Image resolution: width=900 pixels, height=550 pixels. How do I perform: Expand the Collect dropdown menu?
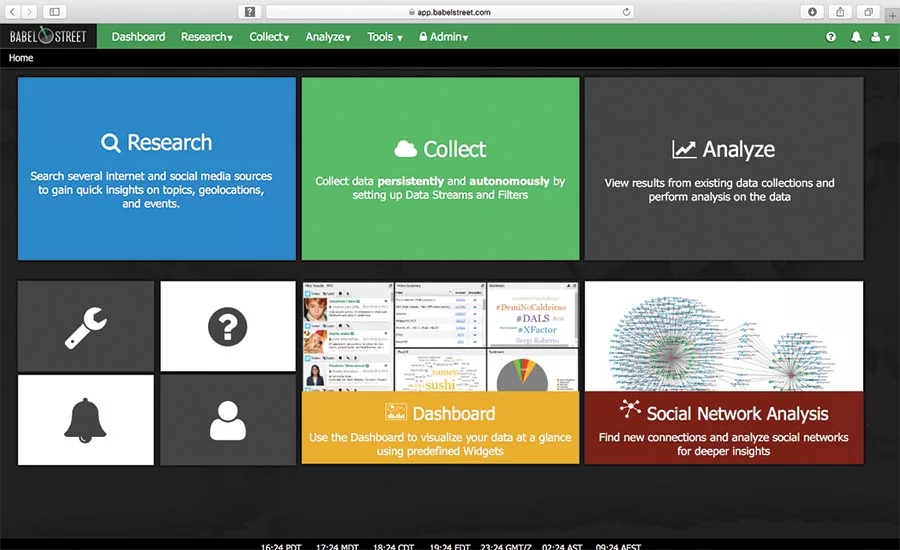pyautogui.click(x=269, y=37)
